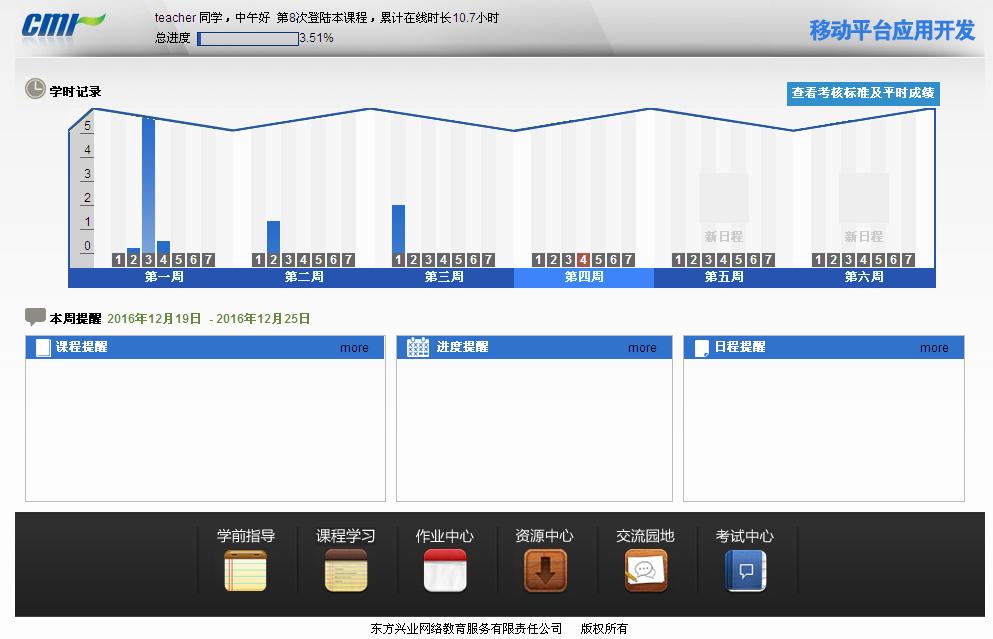Open more in 进度提醒 panel
The image size is (993, 639).
point(642,348)
